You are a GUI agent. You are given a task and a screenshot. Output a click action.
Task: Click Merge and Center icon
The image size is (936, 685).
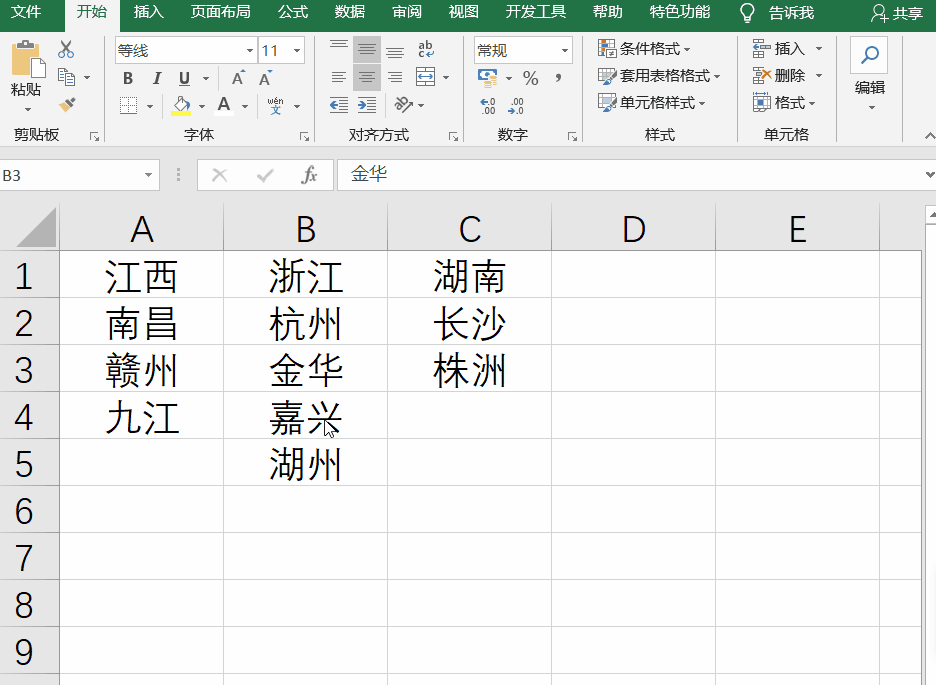pos(426,77)
